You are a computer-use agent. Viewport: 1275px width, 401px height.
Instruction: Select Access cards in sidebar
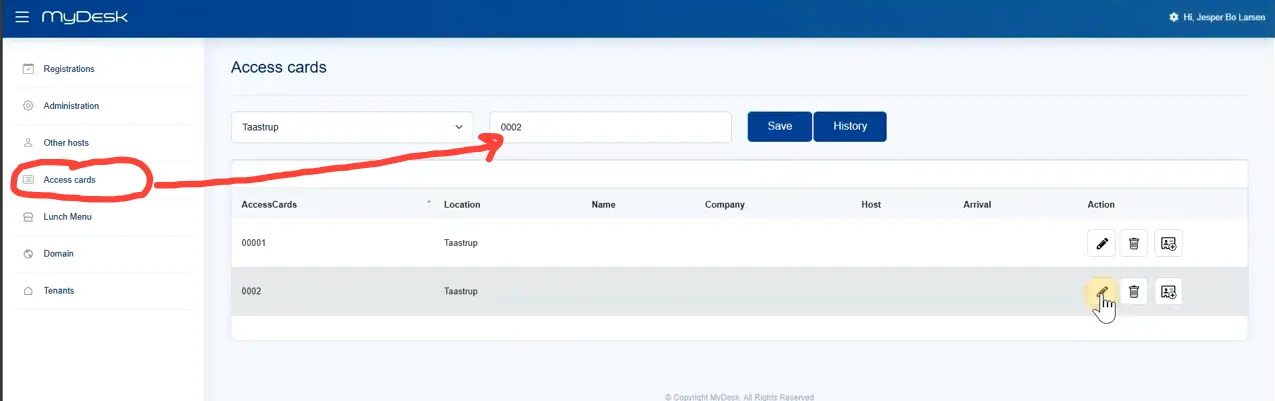pyautogui.click(x=70, y=180)
